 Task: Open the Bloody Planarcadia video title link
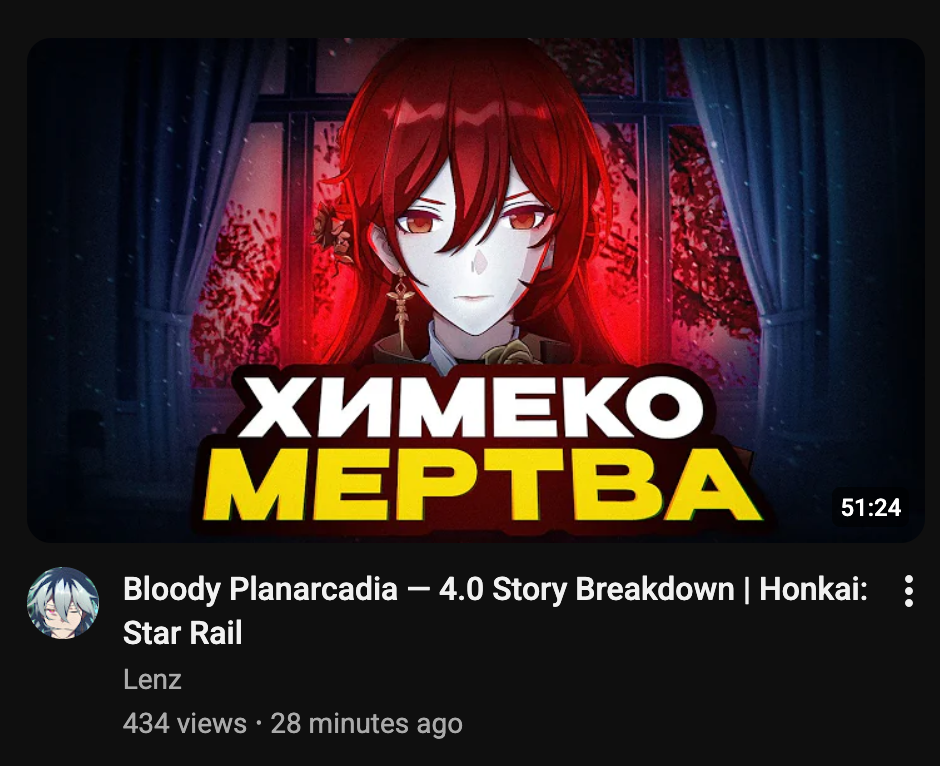point(495,611)
